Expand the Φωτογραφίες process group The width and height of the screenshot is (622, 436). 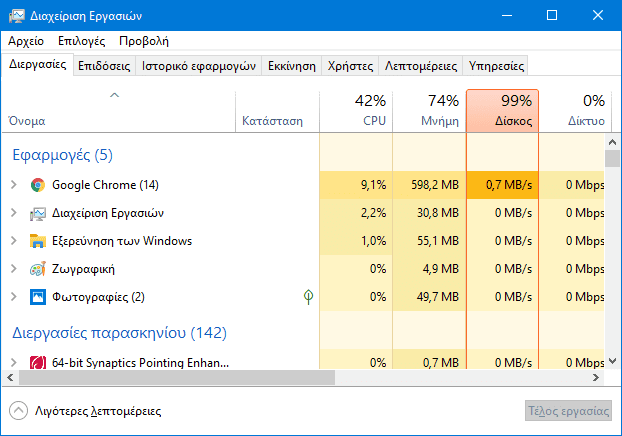[x=13, y=297]
